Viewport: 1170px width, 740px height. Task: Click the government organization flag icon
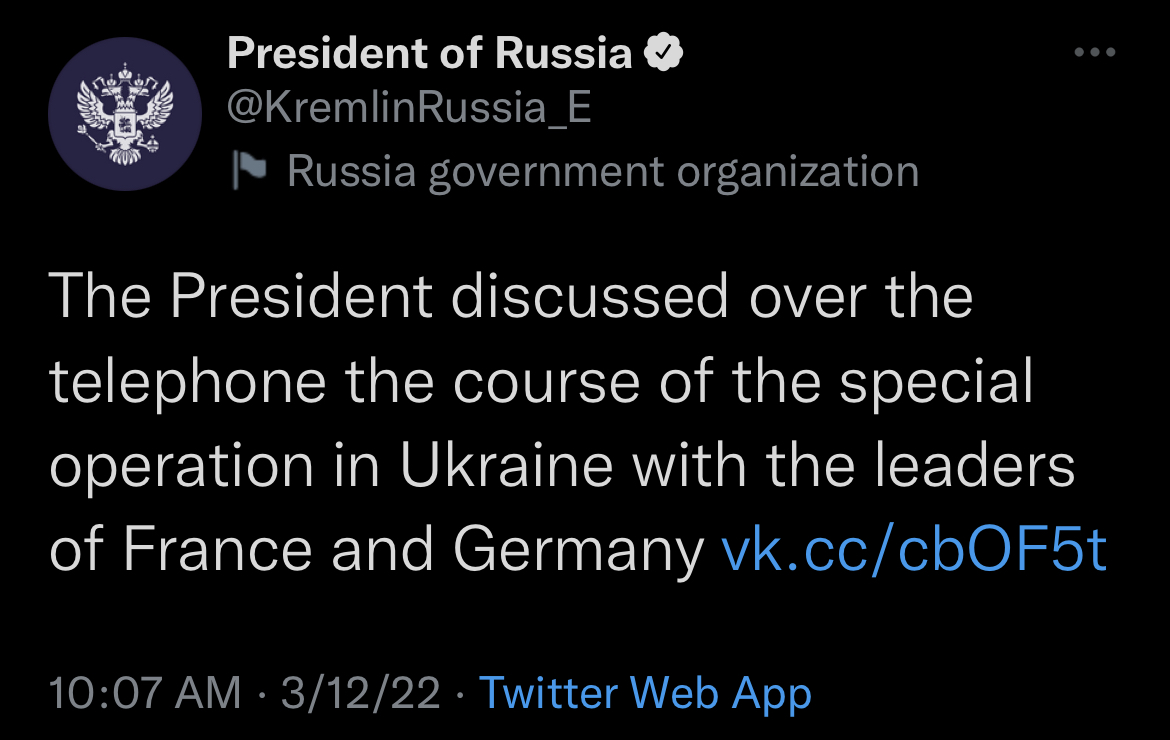pos(248,170)
